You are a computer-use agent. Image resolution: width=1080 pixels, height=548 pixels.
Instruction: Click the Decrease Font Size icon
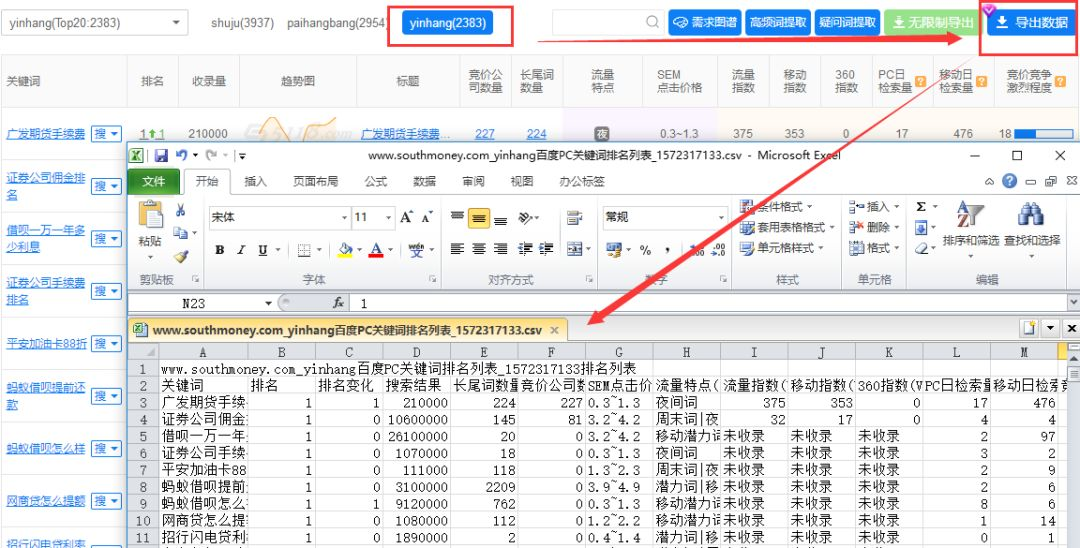(x=427, y=218)
